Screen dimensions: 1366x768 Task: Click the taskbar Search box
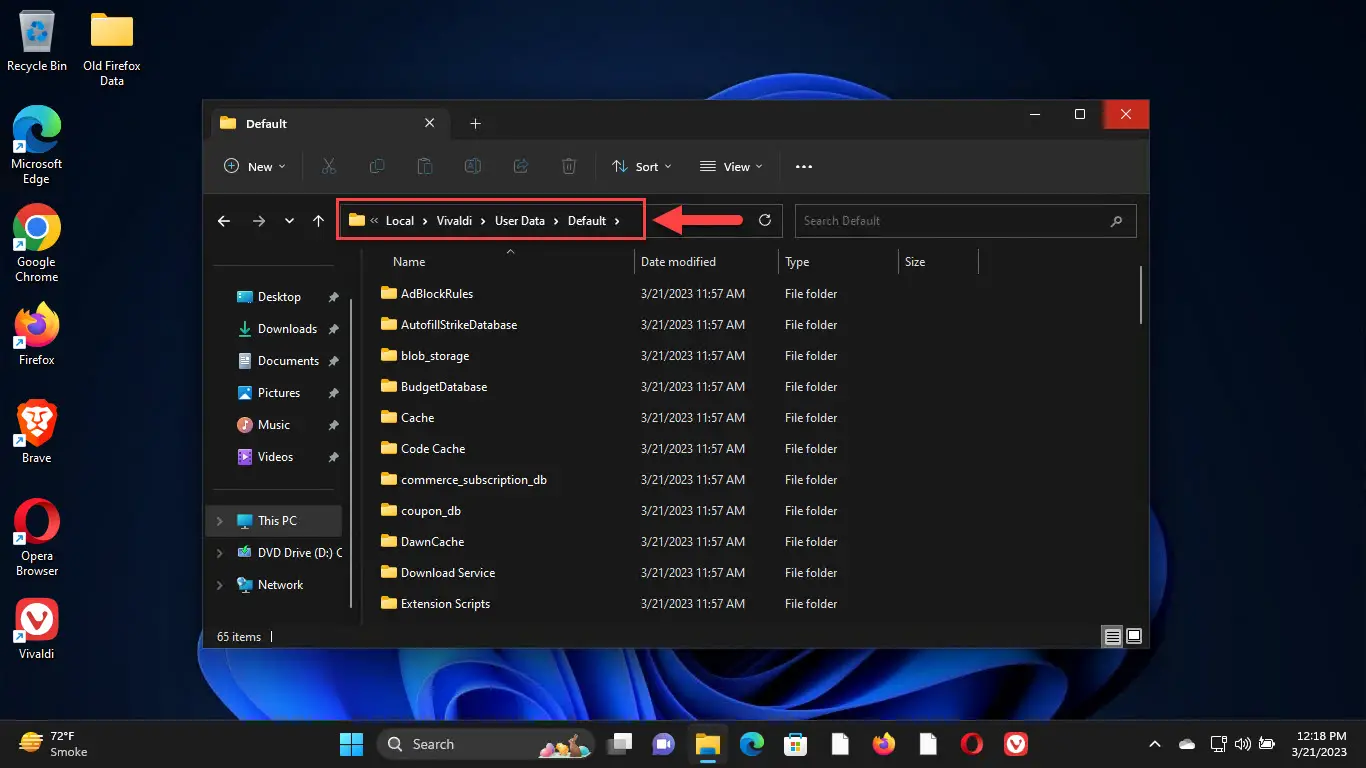pyautogui.click(x=486, y=744)
